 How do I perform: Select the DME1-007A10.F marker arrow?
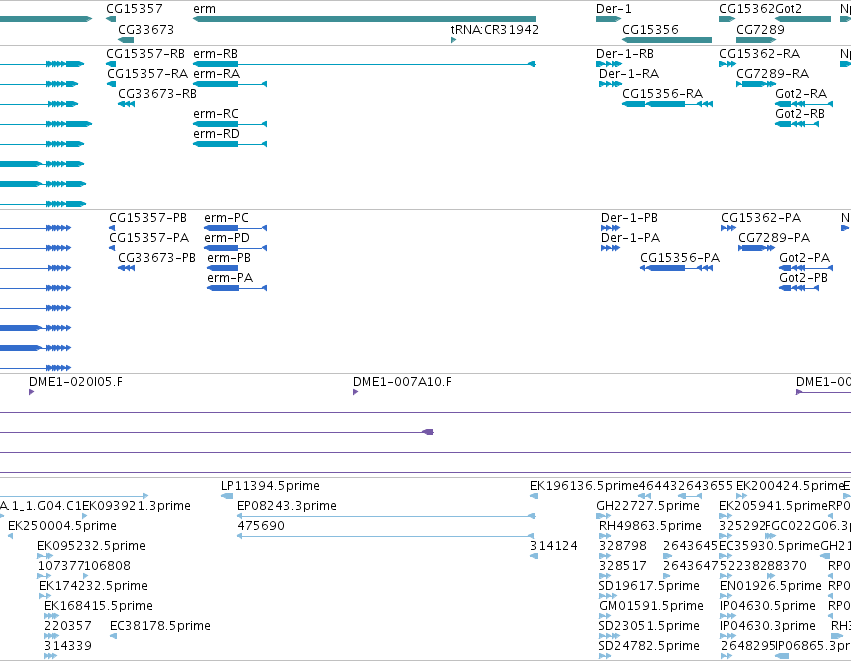tap(355, 392)
